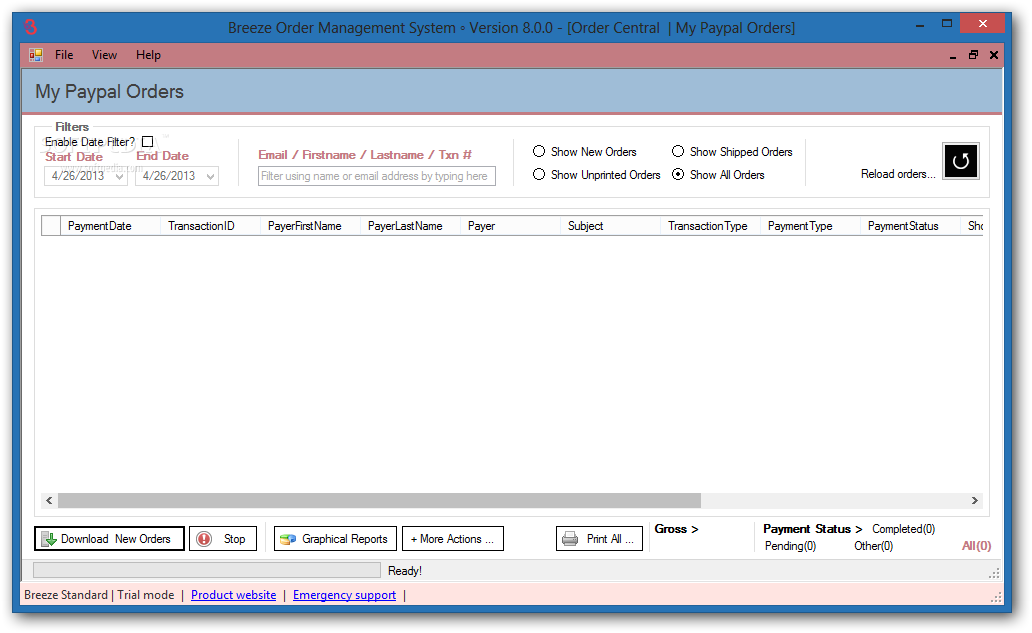Click the PaymentStatus column header
This screenshot has height=633, width=1032.
point(911,226)
